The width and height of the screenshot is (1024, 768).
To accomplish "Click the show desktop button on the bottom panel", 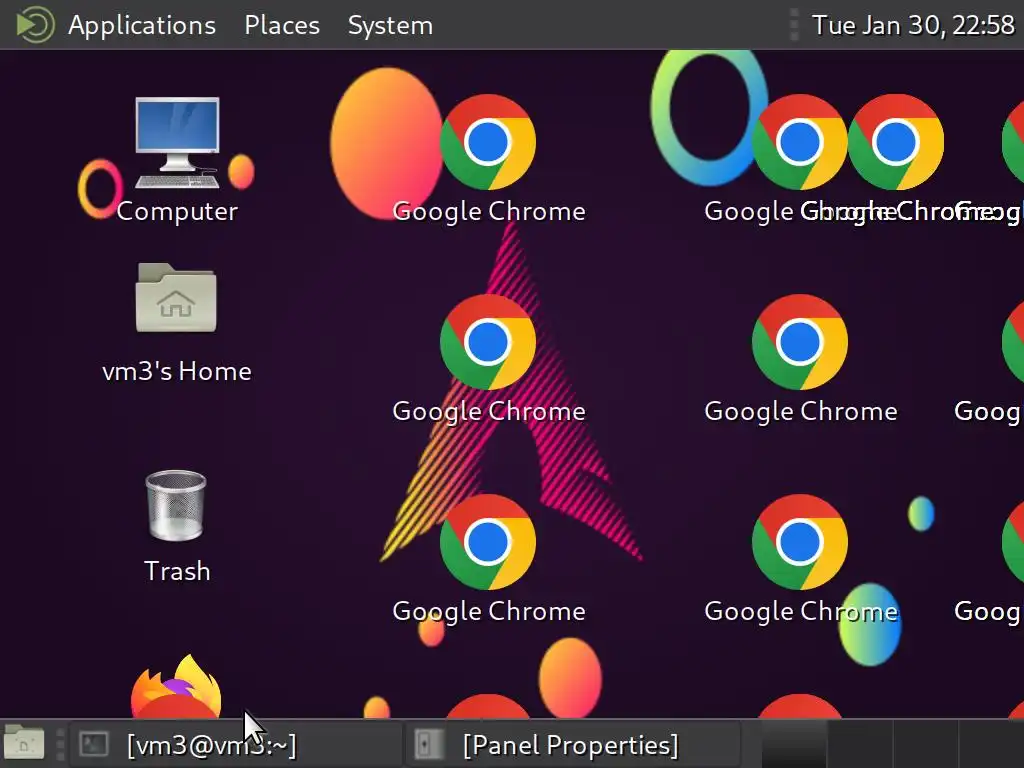I will tap(24, 744).
